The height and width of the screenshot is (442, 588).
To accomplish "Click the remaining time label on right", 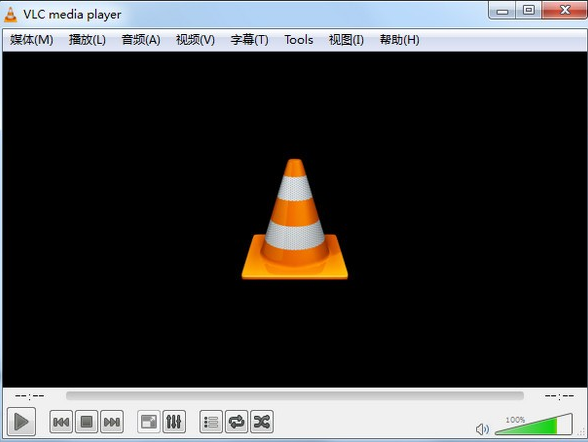I will (x=559, y=396).
